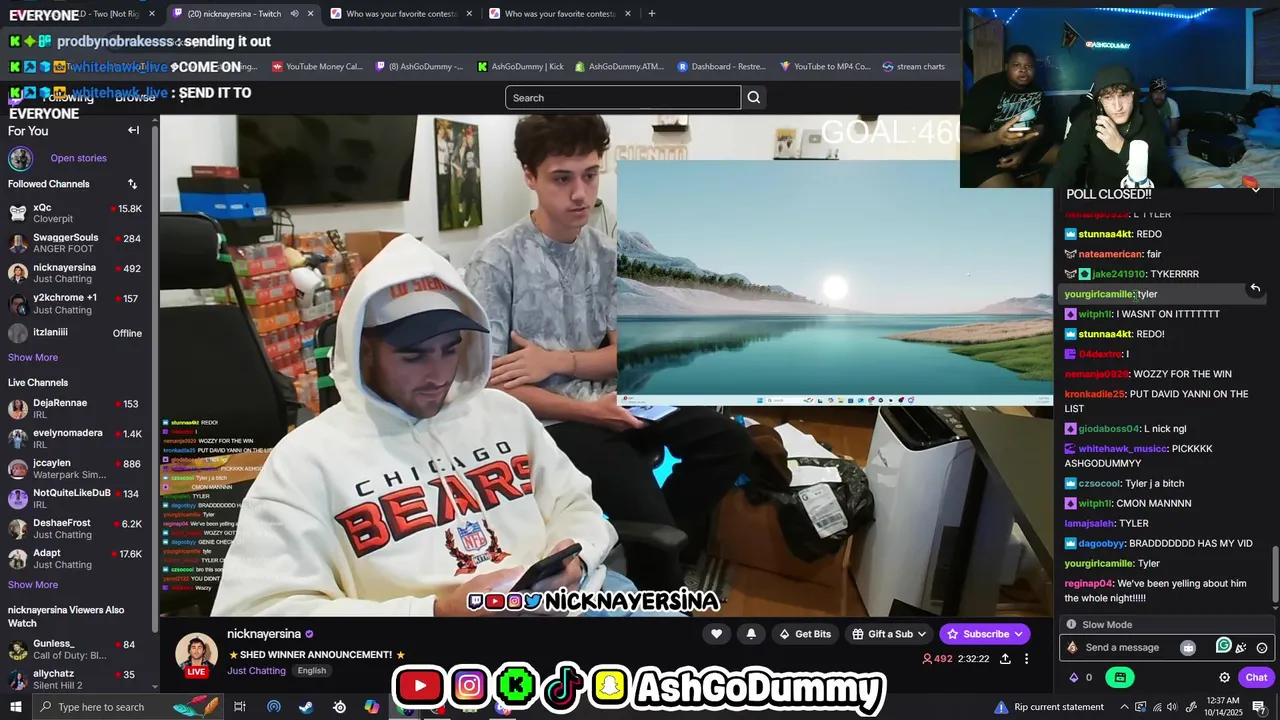Screen dimensions: 1280x720
Task: Click Open stories link in sidebar
Action: click(78, 158)
